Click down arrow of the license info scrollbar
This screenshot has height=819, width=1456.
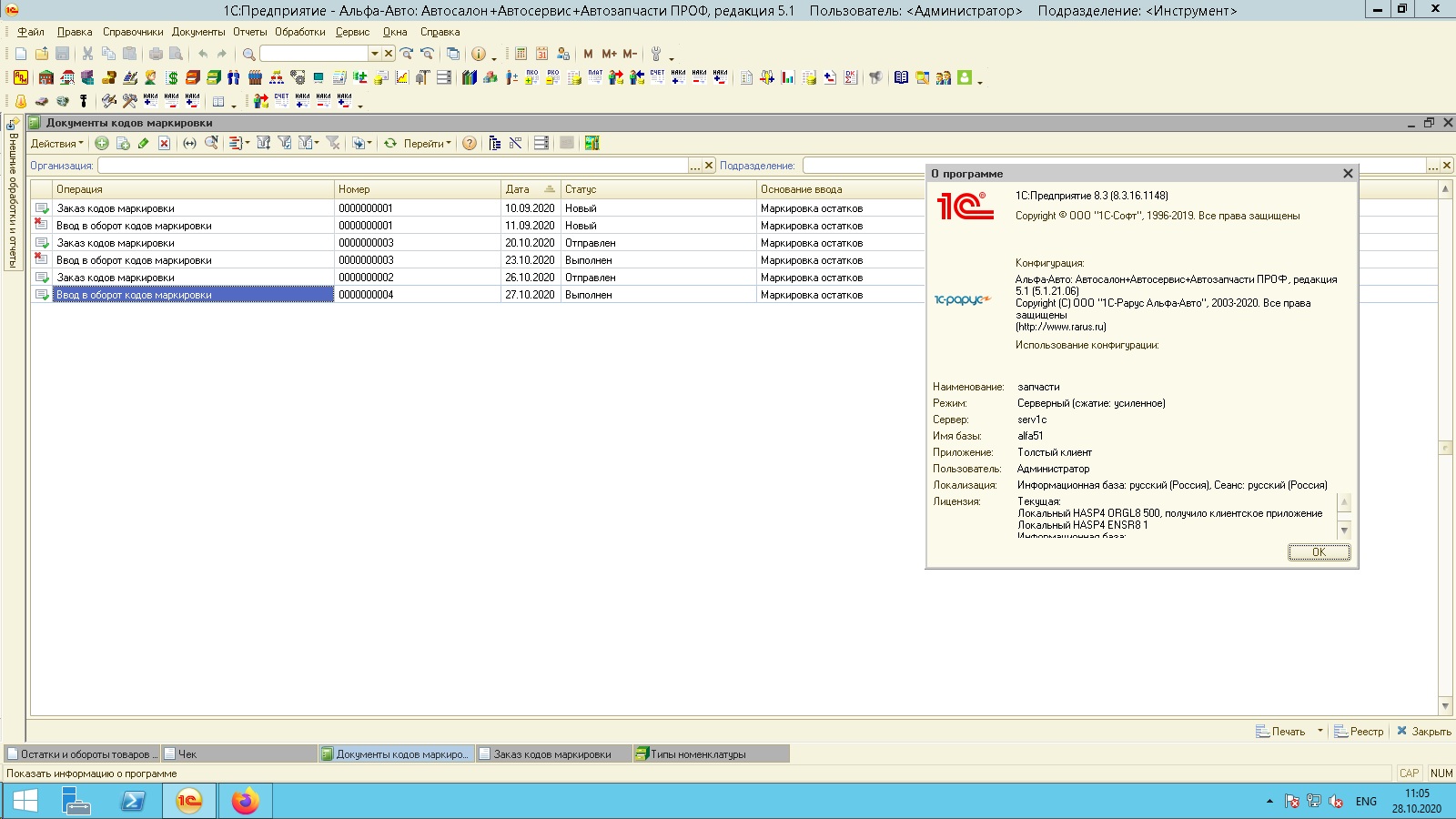click(x=1344, y=530)
